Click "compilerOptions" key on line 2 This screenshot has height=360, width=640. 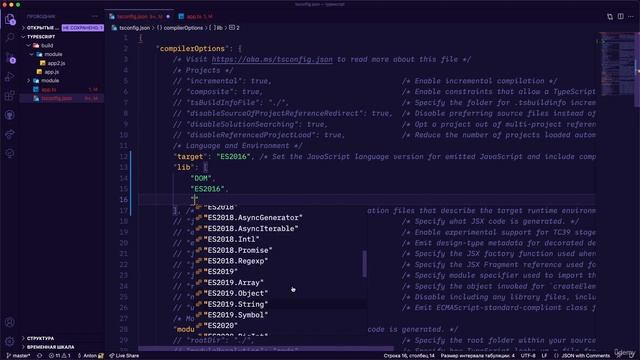coord(192,49)
